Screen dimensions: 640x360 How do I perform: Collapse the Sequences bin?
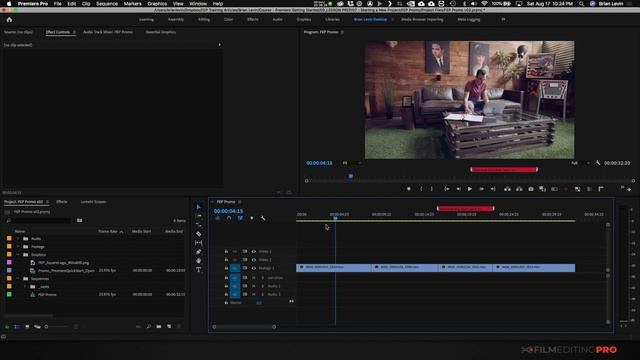(x=18, y=279)
